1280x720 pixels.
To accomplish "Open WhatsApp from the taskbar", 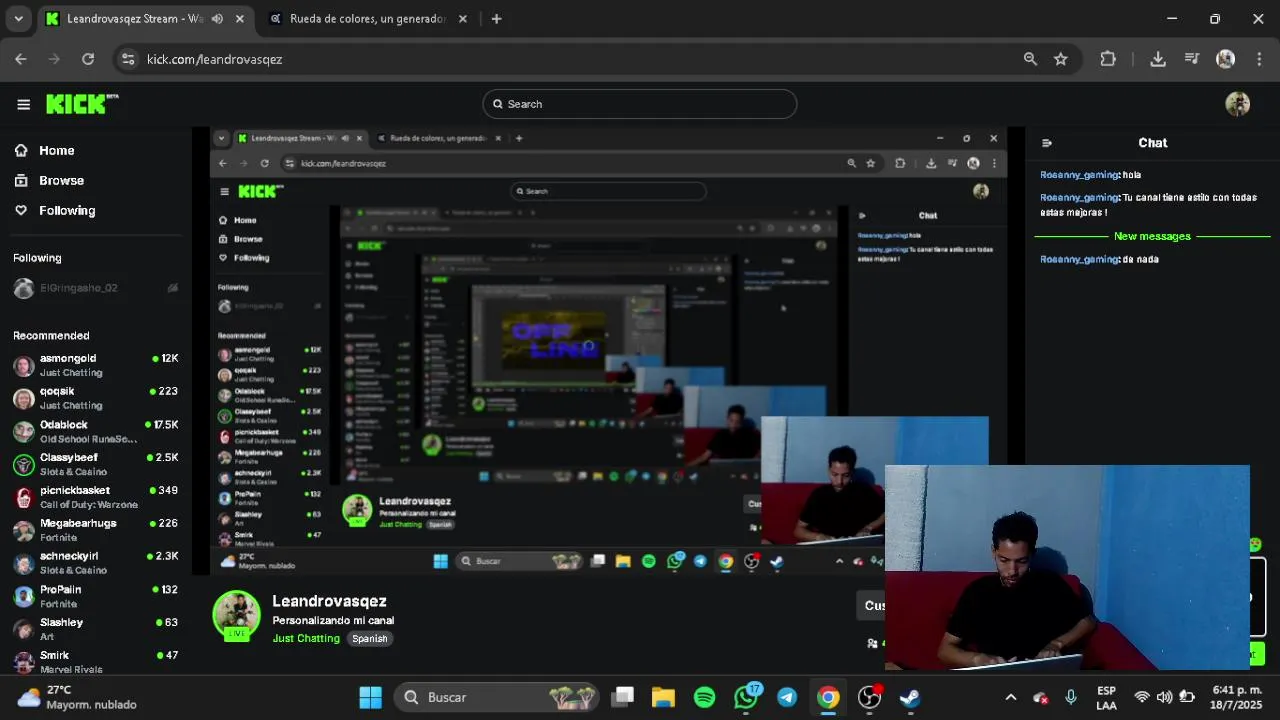I will [x=746, y=697].
